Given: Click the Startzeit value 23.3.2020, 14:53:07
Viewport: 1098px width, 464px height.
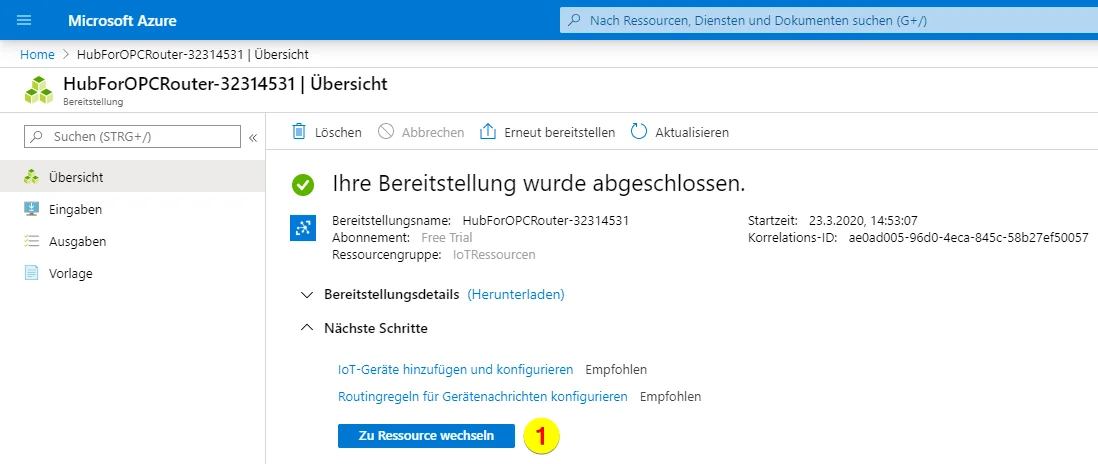Looking at the screenshot, I should [863, 220].
